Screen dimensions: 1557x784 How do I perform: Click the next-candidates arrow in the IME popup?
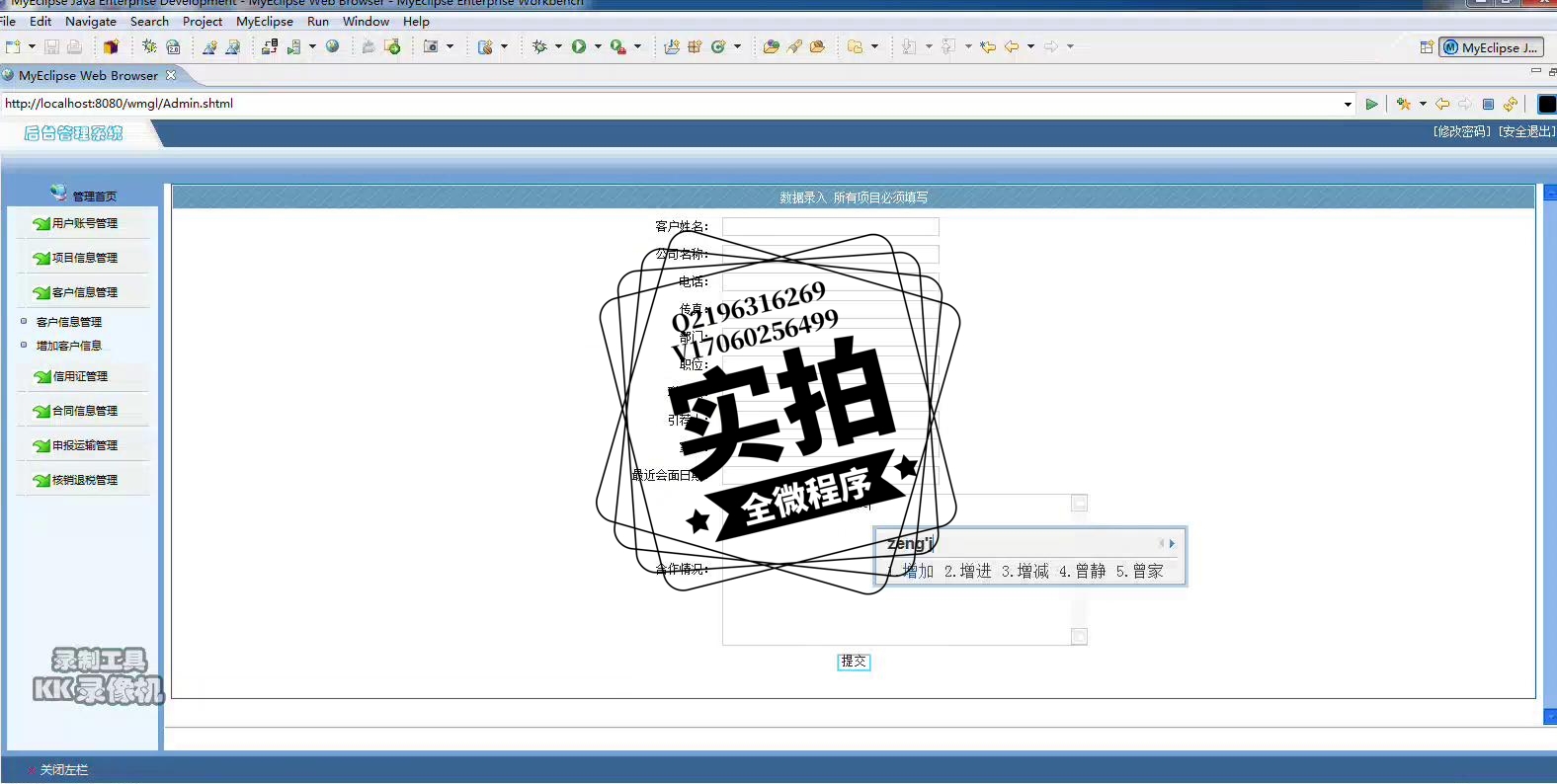tap(1172, 543)
